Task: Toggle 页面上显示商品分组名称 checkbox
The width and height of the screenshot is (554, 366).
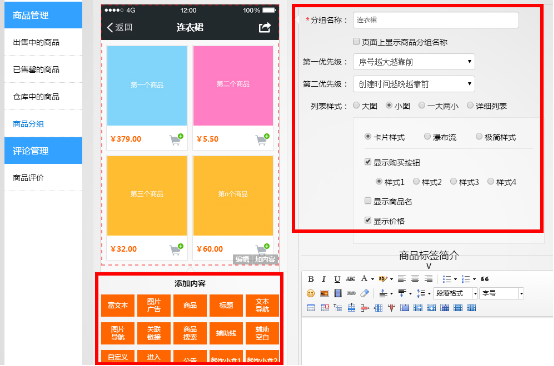Action: [356, 42]
